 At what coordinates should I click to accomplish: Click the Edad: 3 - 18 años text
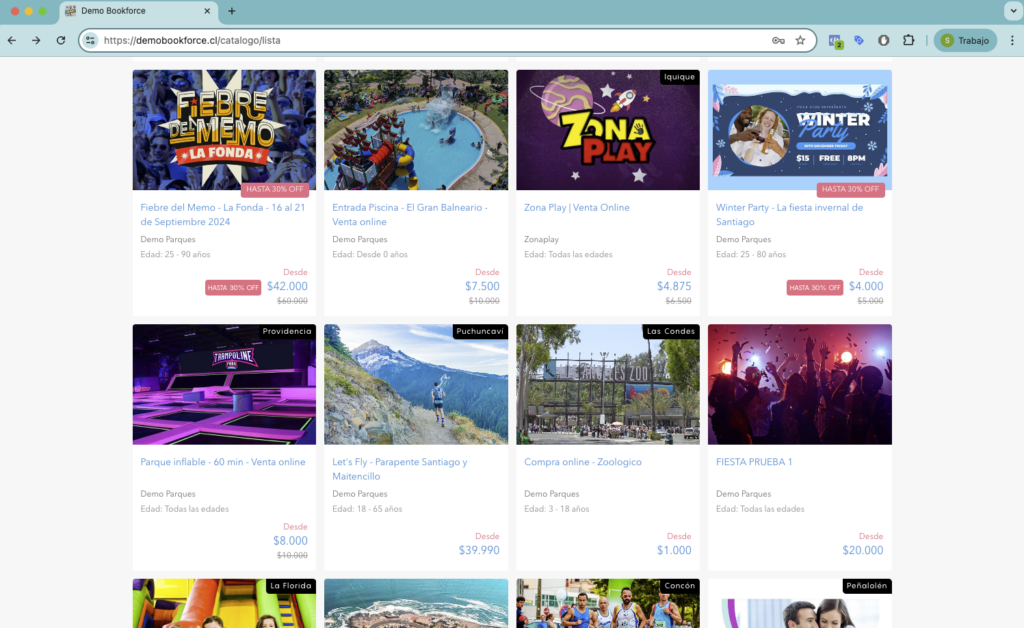[556, 509]
